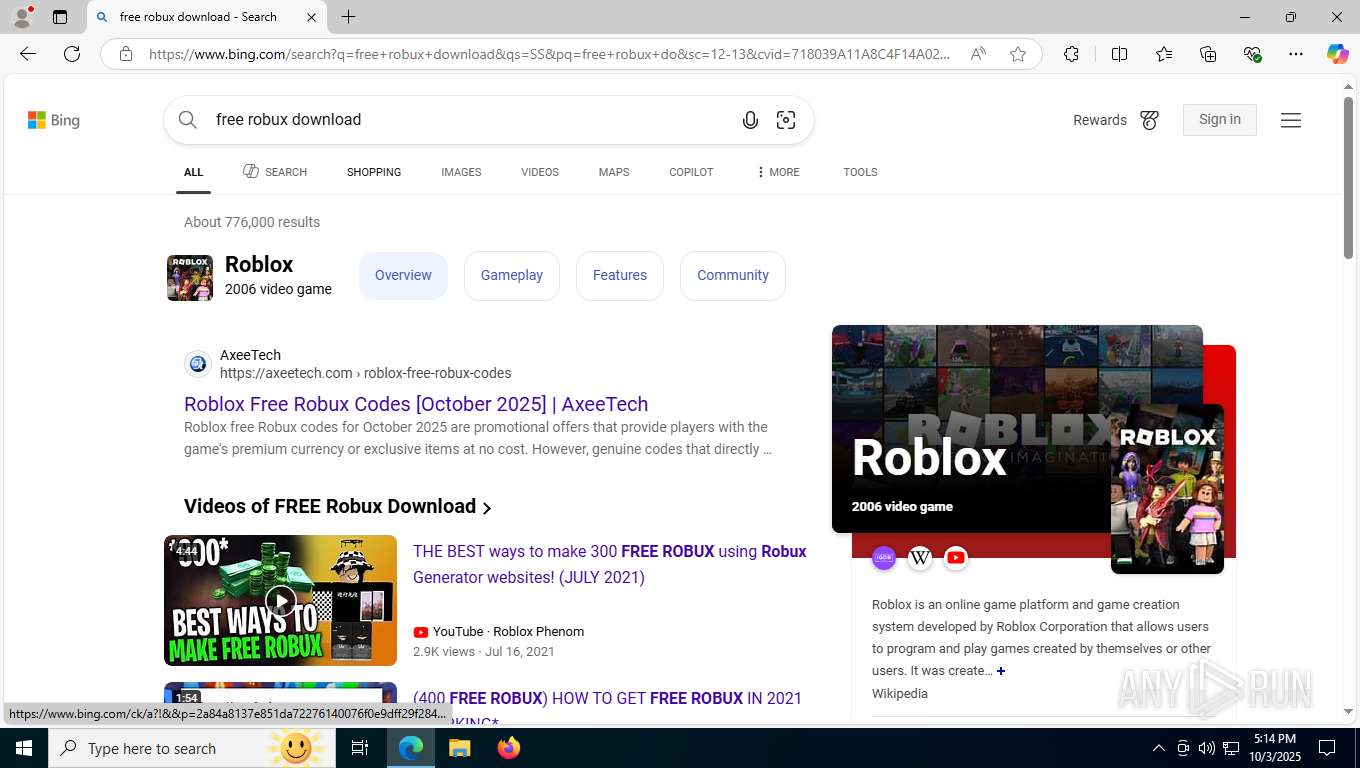The height and width of the screenshot is (768, 1360).
Task: Click the Sign in button
Action: coord(1220,120)
